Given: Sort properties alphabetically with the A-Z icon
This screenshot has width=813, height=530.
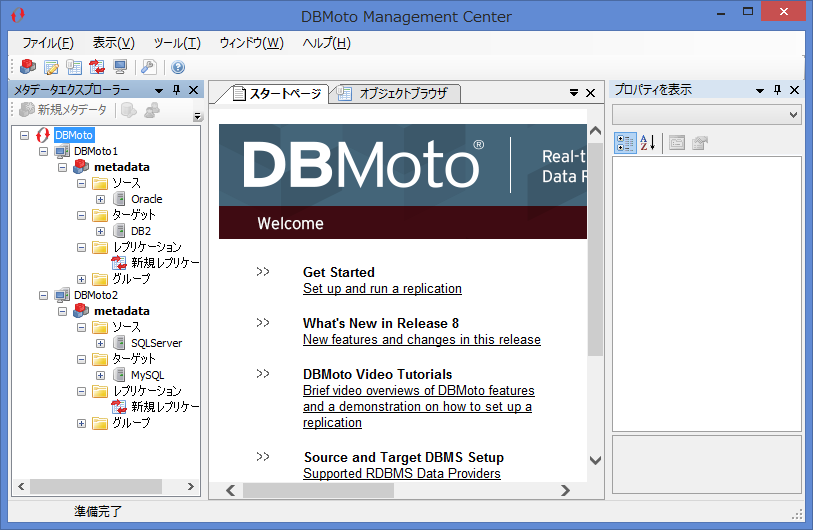Looking at the screenshot, I should [648, 143].
